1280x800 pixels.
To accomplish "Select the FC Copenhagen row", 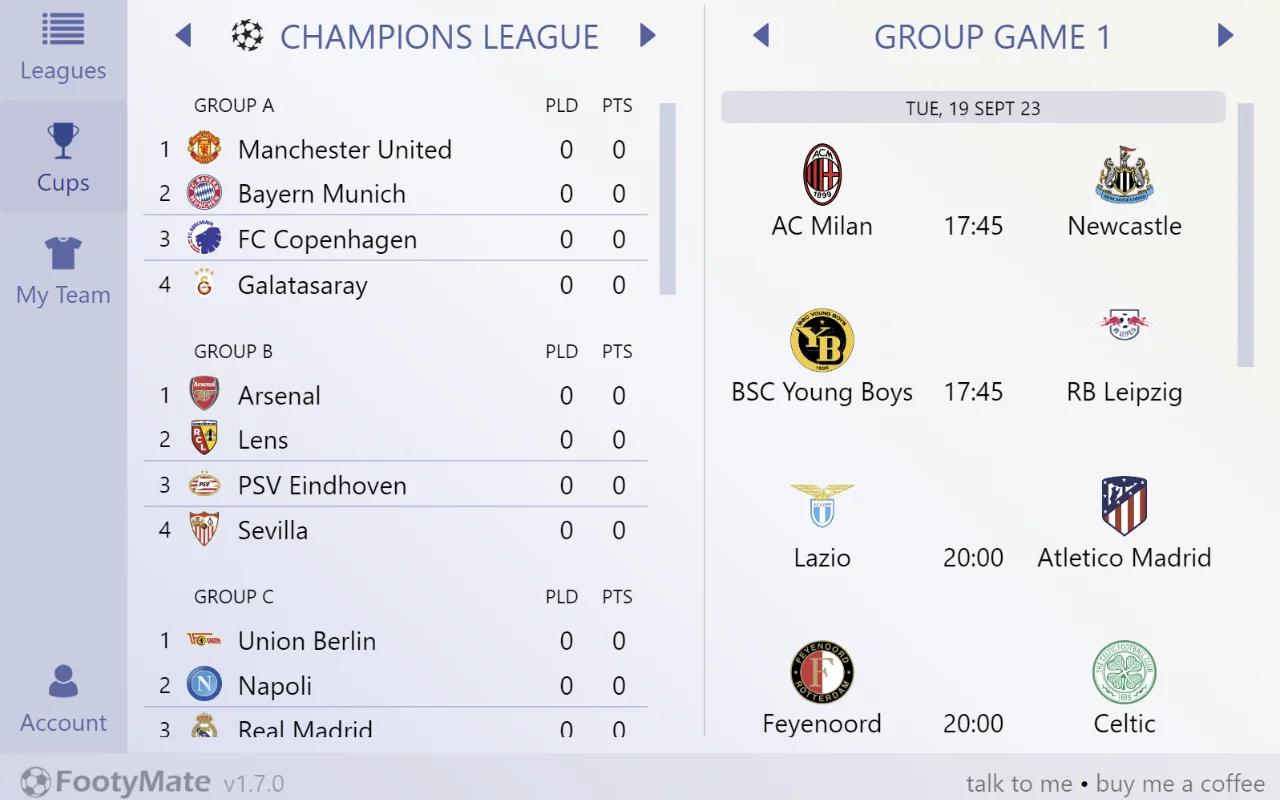I will [x=395, y=239].
